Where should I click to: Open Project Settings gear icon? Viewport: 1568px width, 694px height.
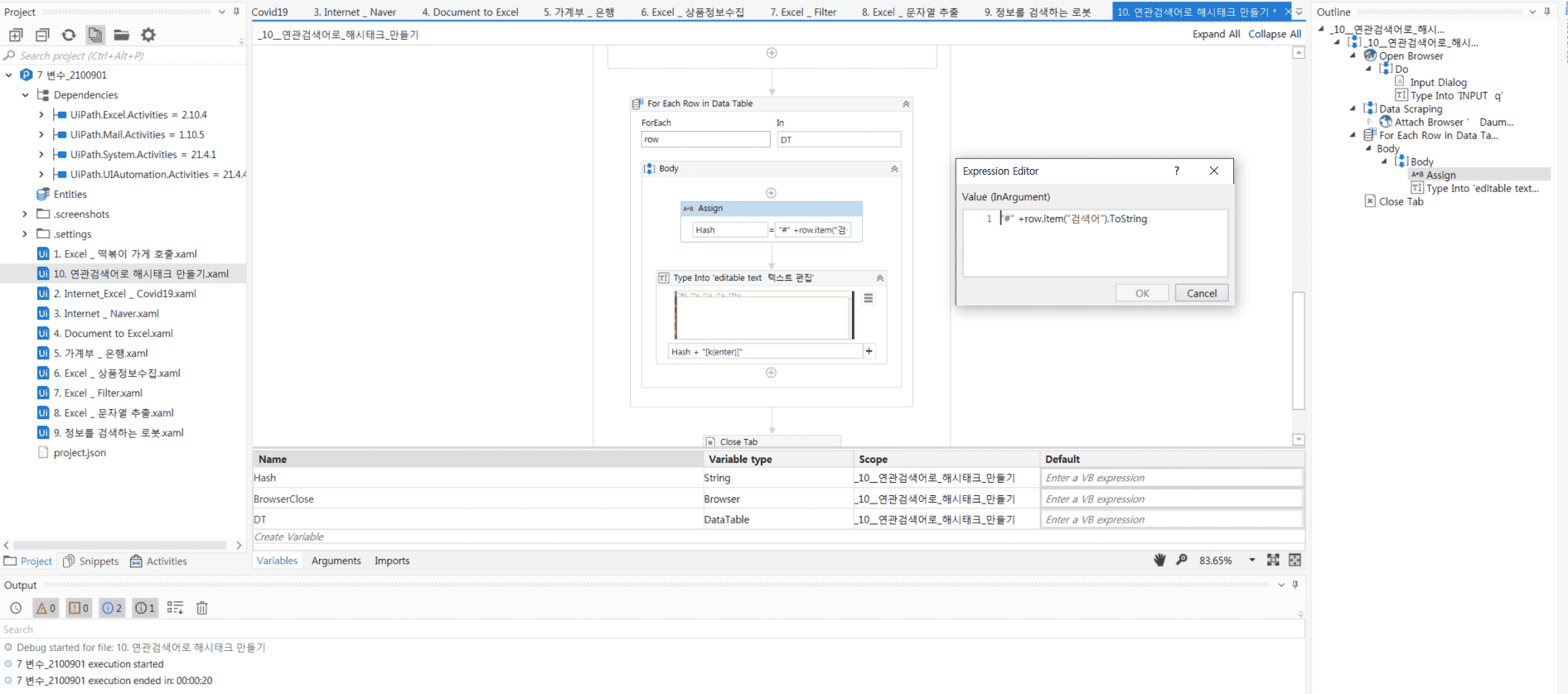(x=148, y=35)
